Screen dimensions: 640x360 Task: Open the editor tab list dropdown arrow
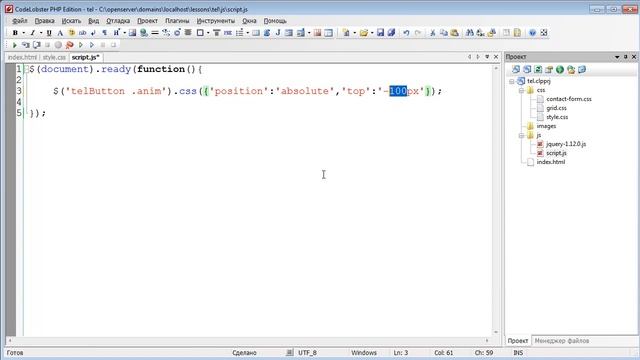coord(487,57)
